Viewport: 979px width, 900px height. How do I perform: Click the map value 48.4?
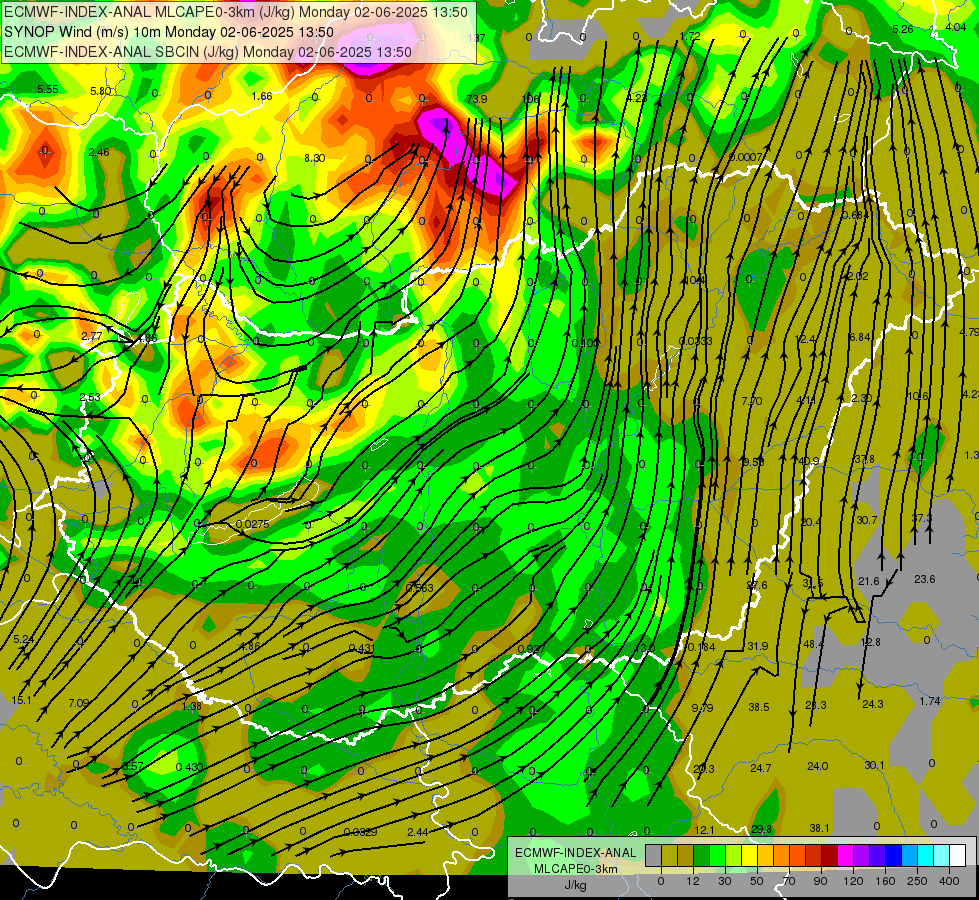(x=814, y=644)
